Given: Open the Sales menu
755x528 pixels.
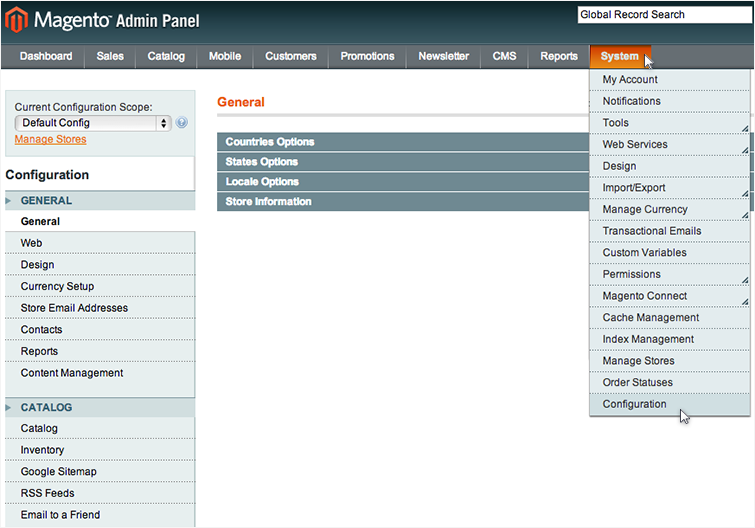Looking at the screenshot, I should [110, 56].
